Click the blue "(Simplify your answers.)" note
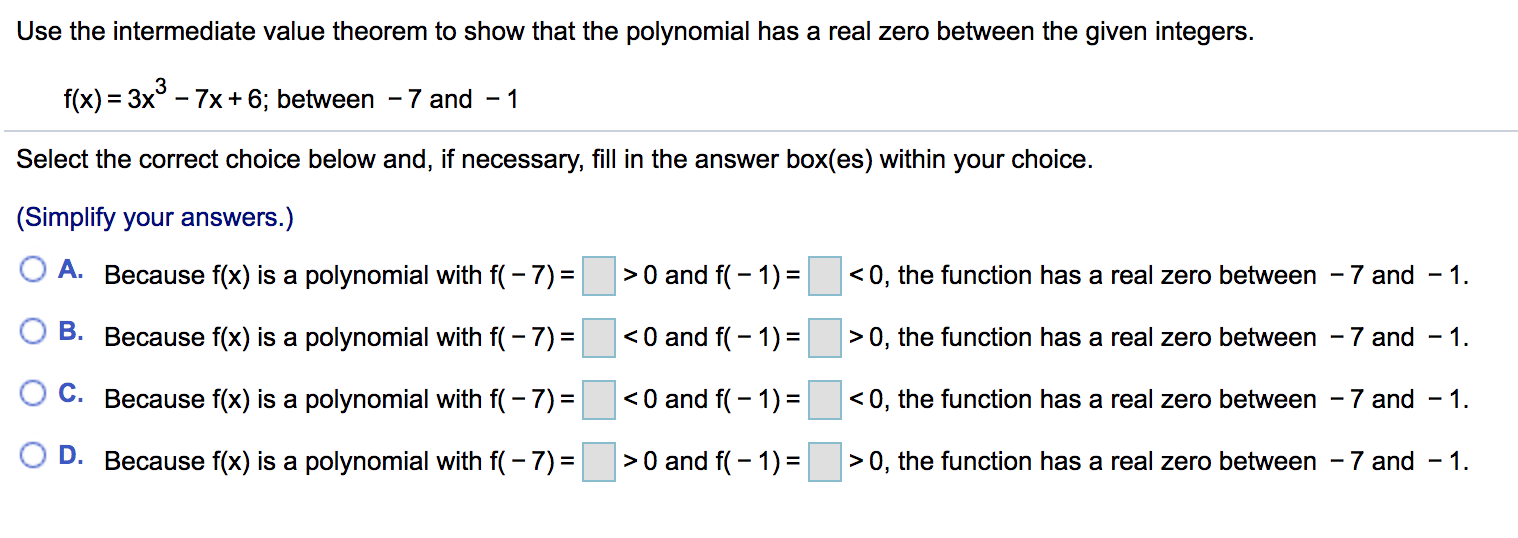Viewport: 1518px width, 538px height. point(155,217)
